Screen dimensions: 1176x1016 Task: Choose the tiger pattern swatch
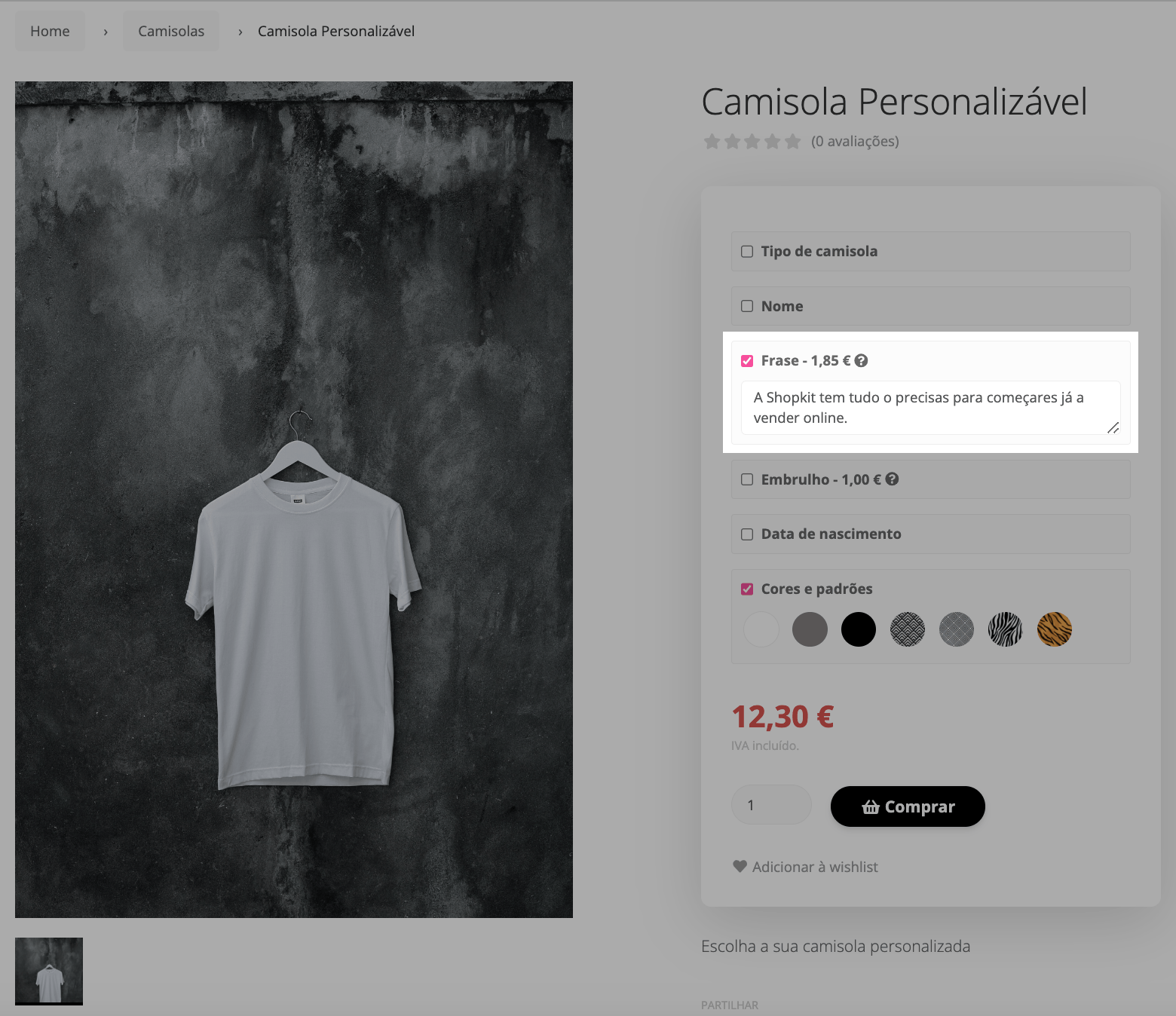click(x=1054, y=629)
